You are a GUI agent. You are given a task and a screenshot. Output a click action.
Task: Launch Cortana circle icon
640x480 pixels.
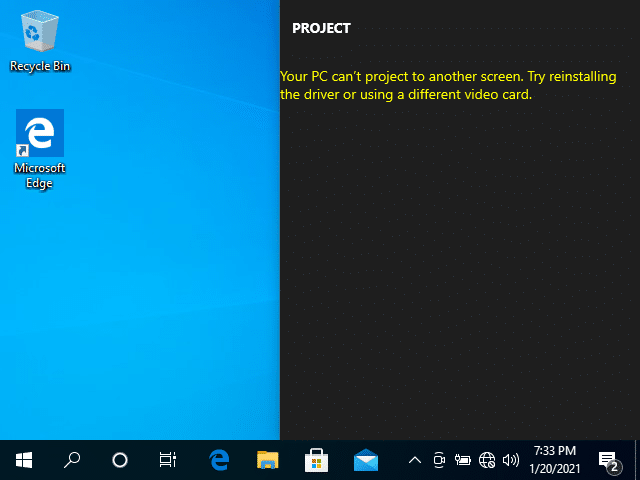(x=120, y=460)
